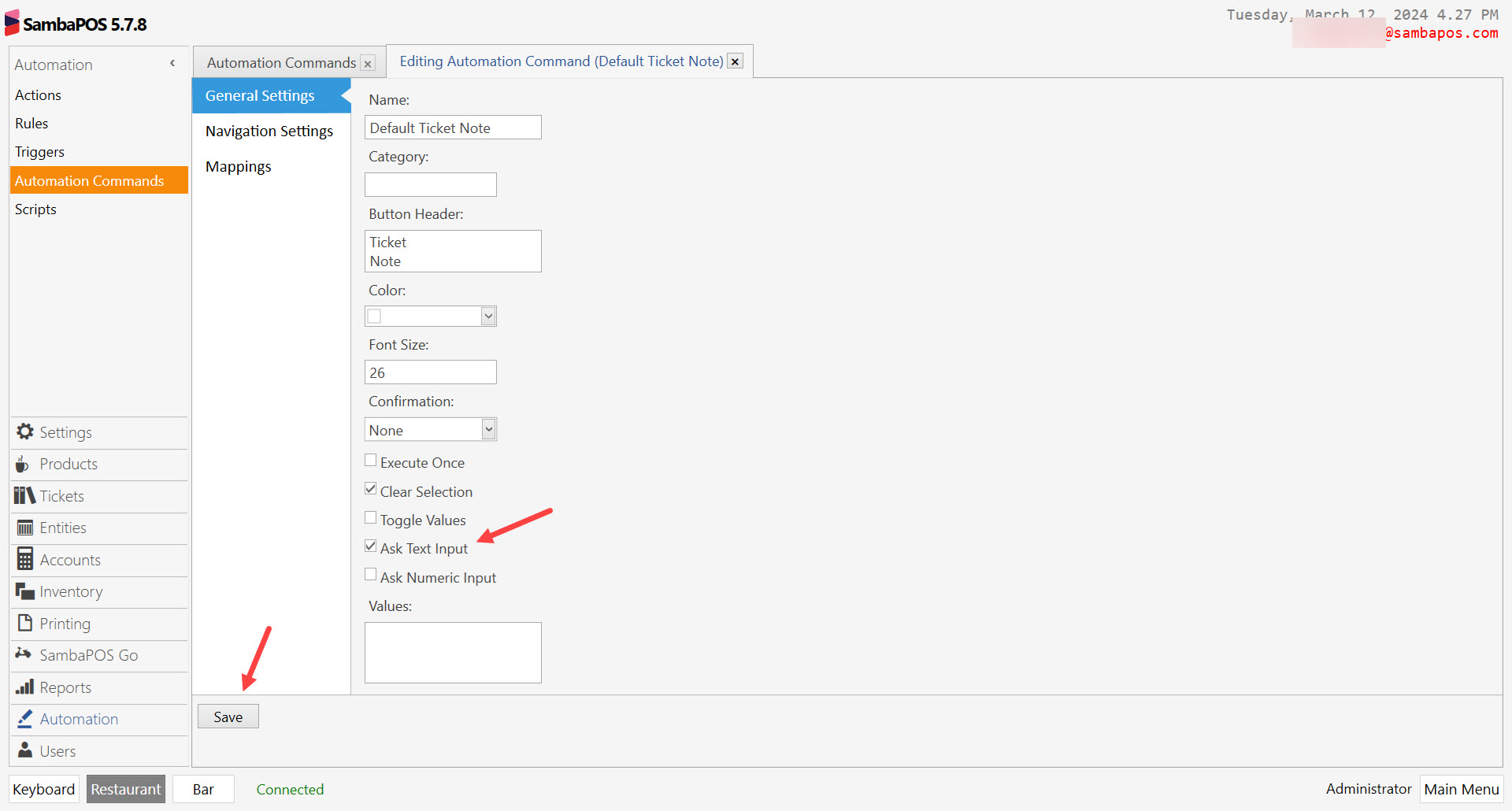Viewport: 1512px width, 811px height.
Task: Open Inventory via its boxes icon
Action: click(x=25, y=591)
